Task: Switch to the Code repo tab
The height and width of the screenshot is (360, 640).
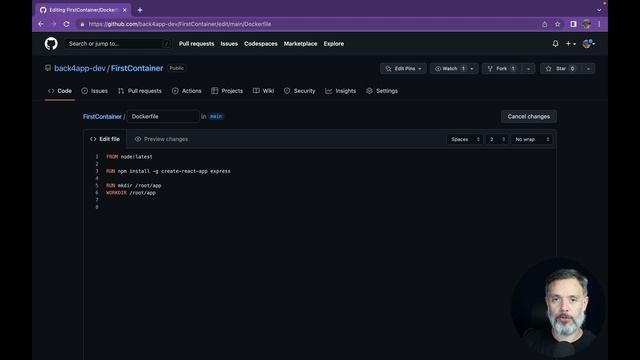Action: pos(60,91)
